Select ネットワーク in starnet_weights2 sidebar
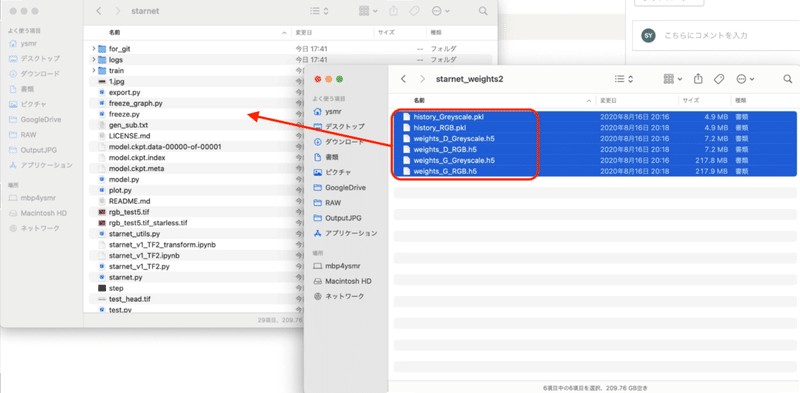 (x=339, y=296)
